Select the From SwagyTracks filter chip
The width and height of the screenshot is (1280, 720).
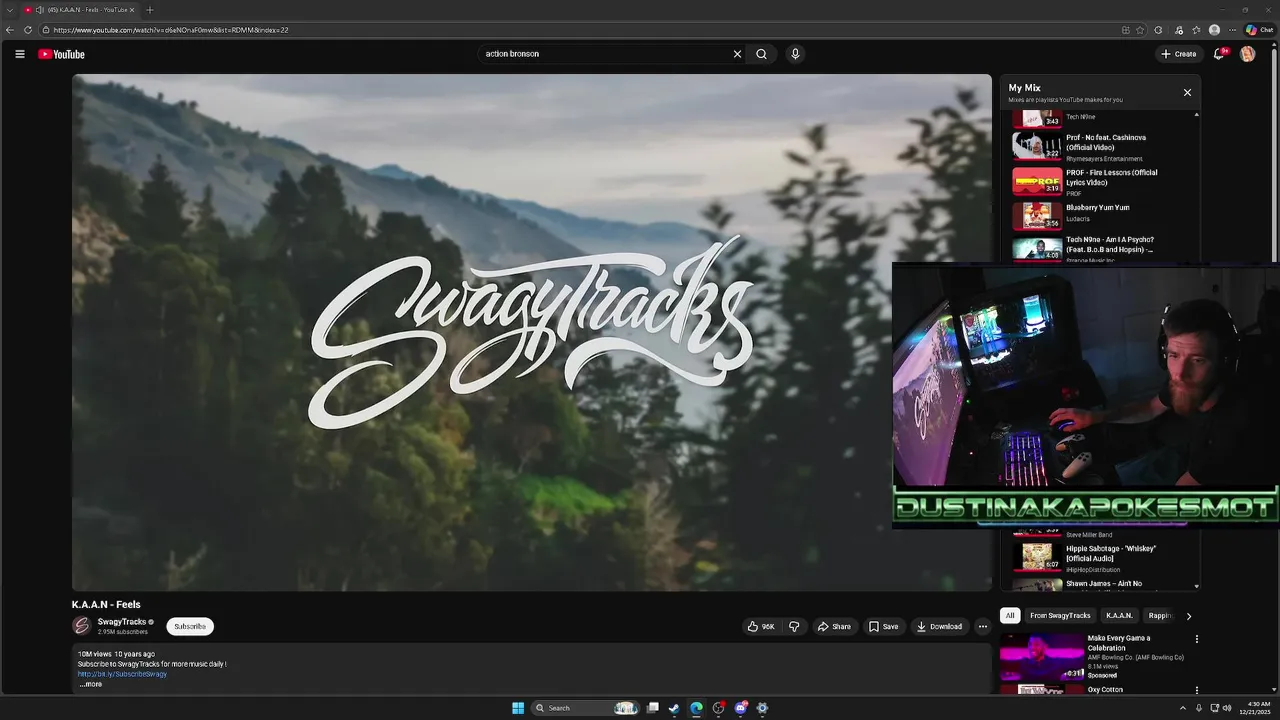pos(1060,616)
